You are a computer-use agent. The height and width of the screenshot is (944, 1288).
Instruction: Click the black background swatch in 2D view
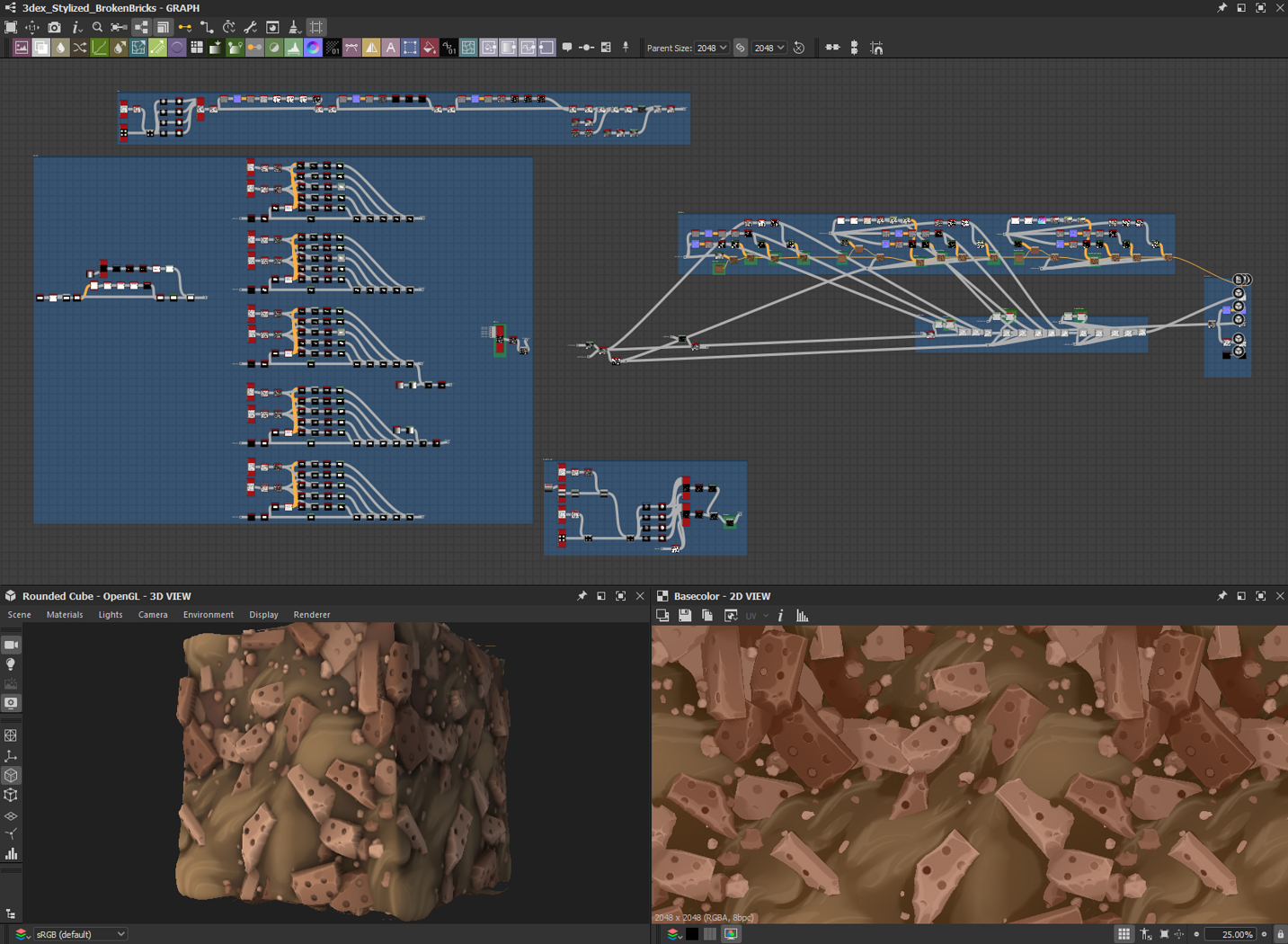[x=691, y=934]
